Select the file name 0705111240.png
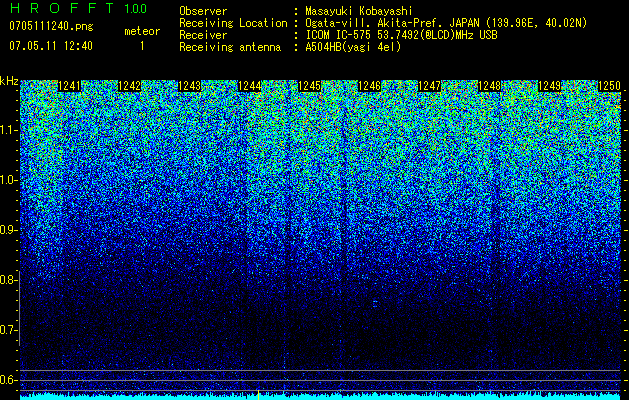This screenshot has height=400, width=629. pyautogui.click(x=51, y=26)
